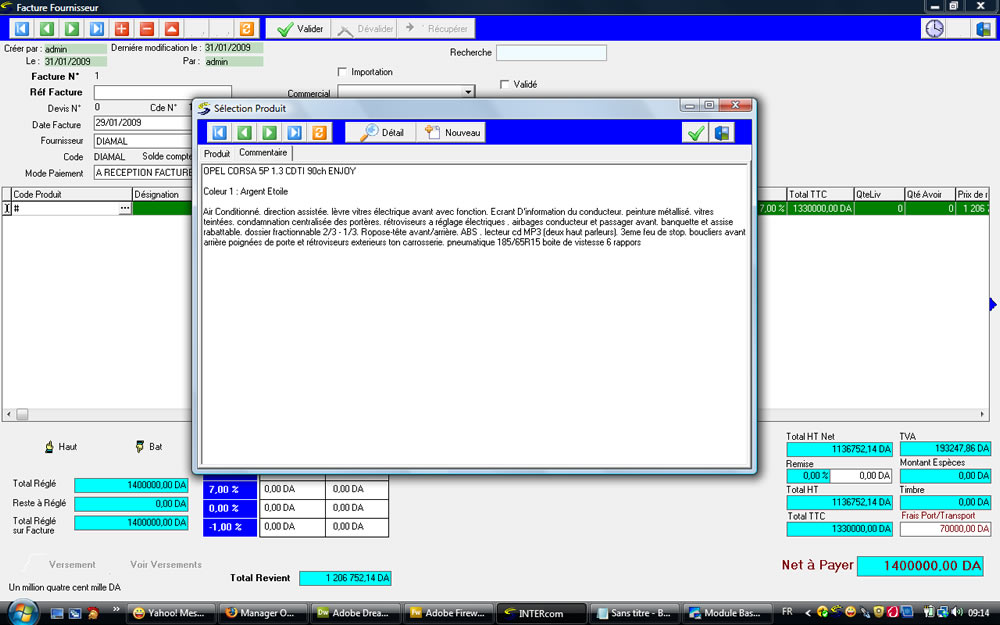Go to next product in Sélection Produit
Screen dimensions: 1000x625
(270, 133)
